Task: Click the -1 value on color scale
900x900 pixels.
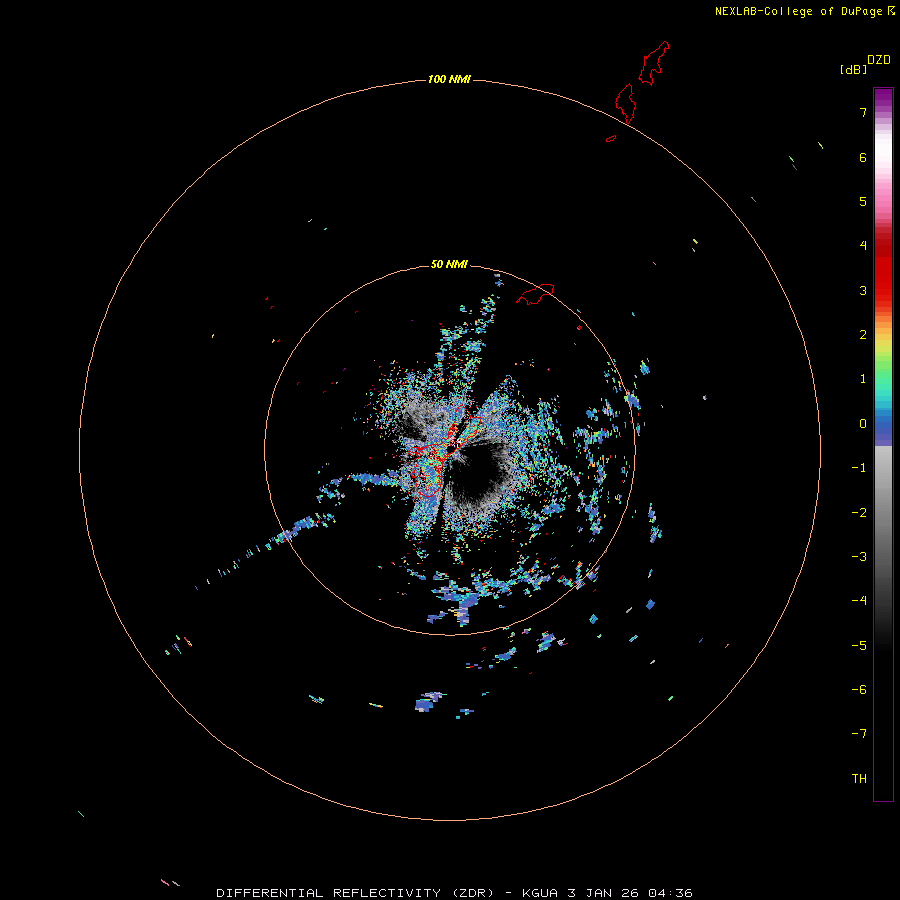Action: point(859,468)
